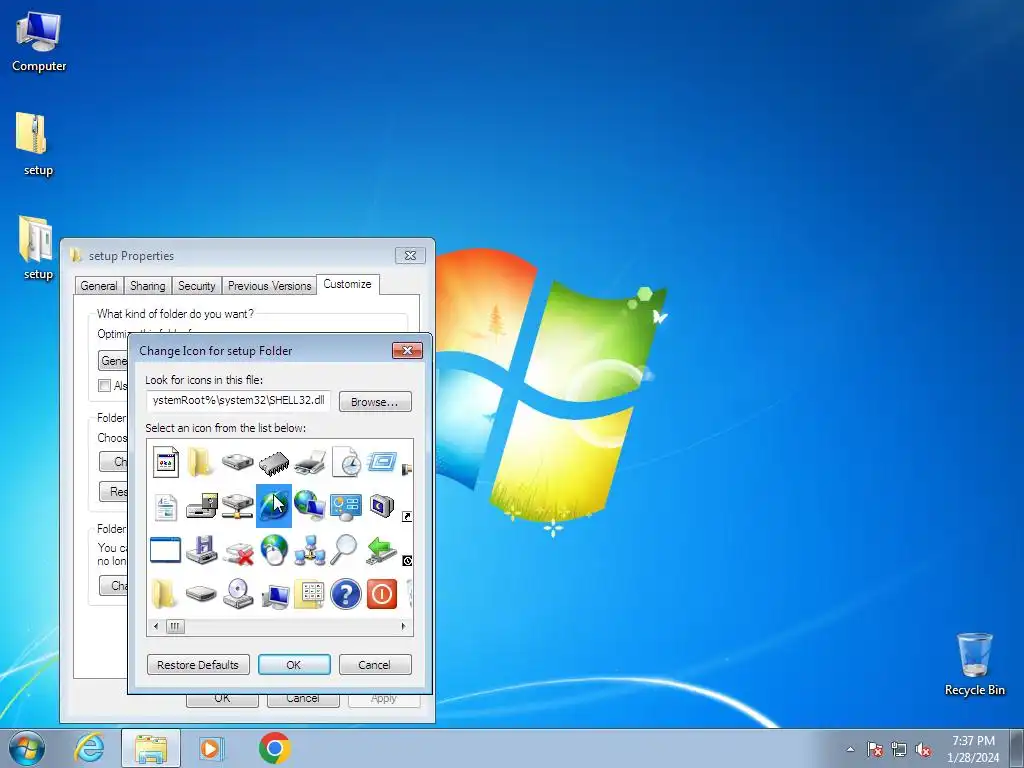Select the setup folder on desktop
The width and height of the screenshot is (1024, 768).
click(x=37, y=248)
